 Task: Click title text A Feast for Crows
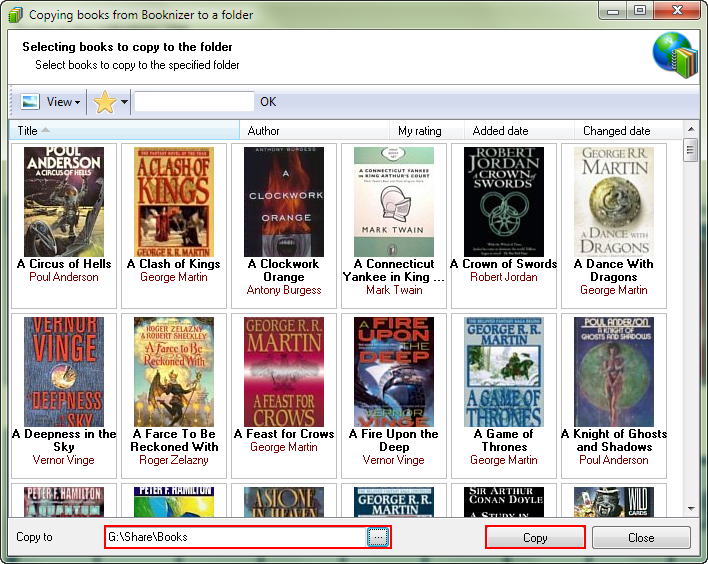coord(284,434)
